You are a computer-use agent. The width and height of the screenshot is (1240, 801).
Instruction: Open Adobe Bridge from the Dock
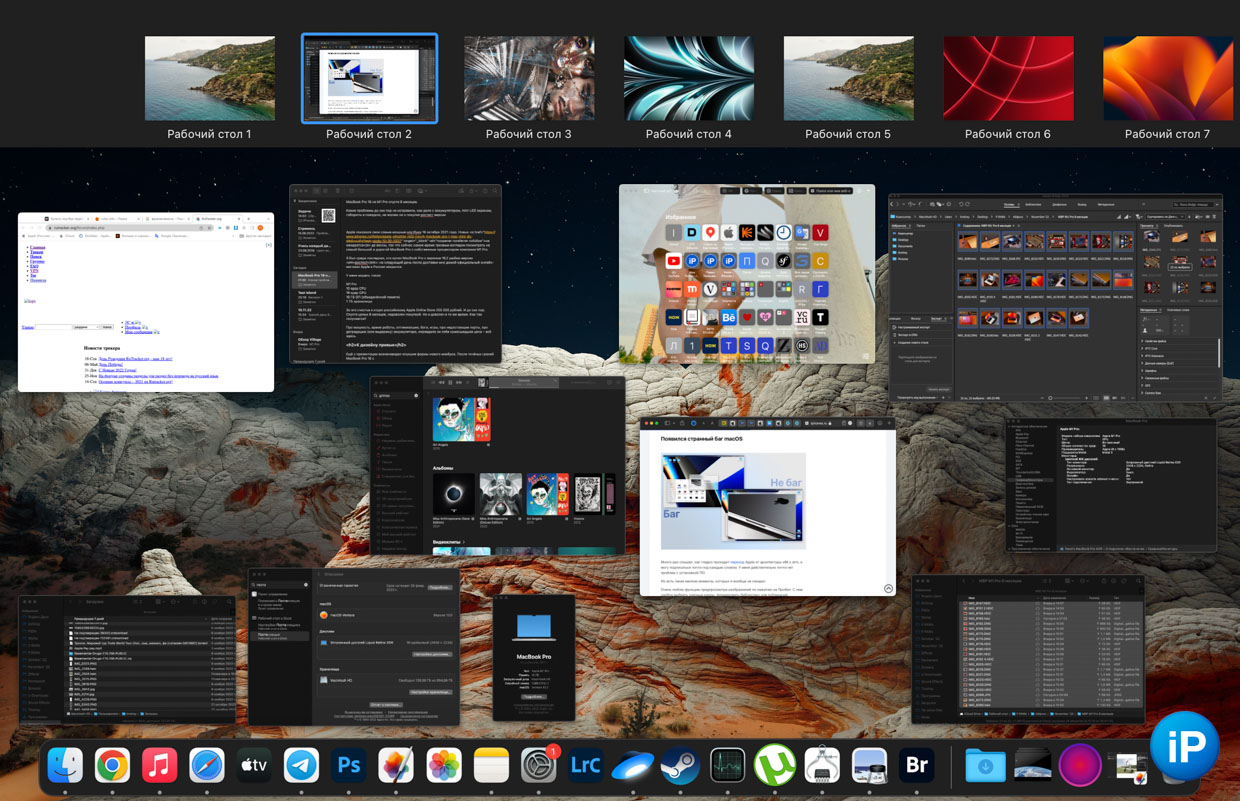click(915, 766)
